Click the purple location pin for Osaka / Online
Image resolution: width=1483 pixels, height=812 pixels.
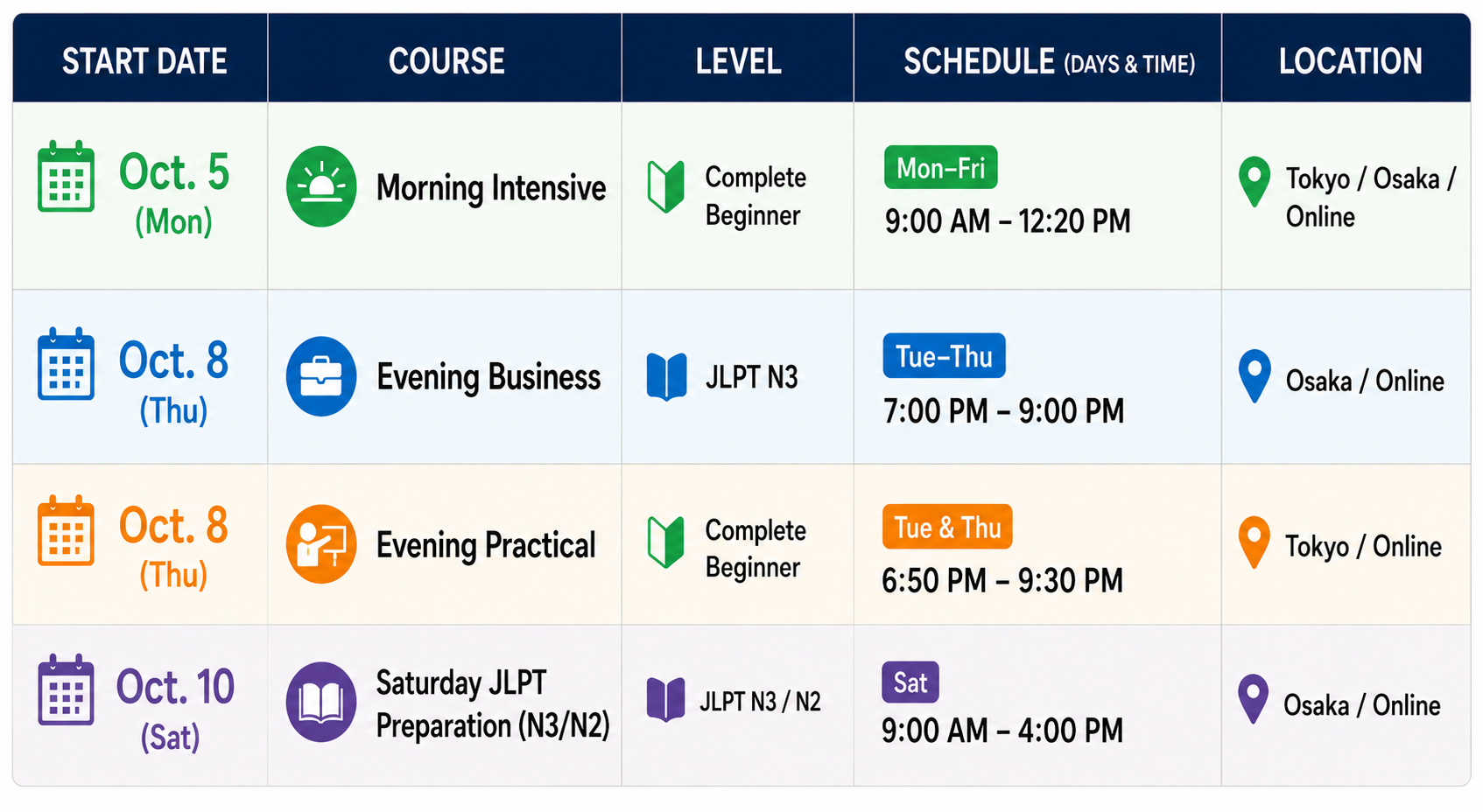[1254, 699]
